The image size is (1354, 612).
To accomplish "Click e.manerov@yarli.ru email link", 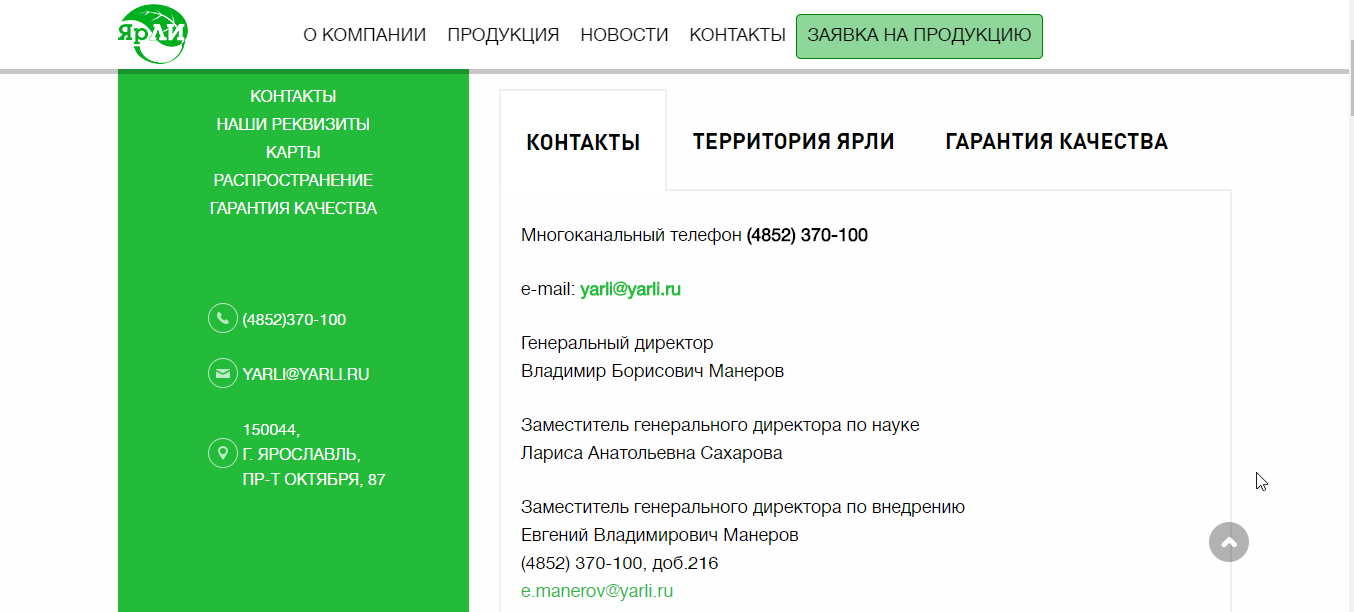I will click(x=597, y=590).
